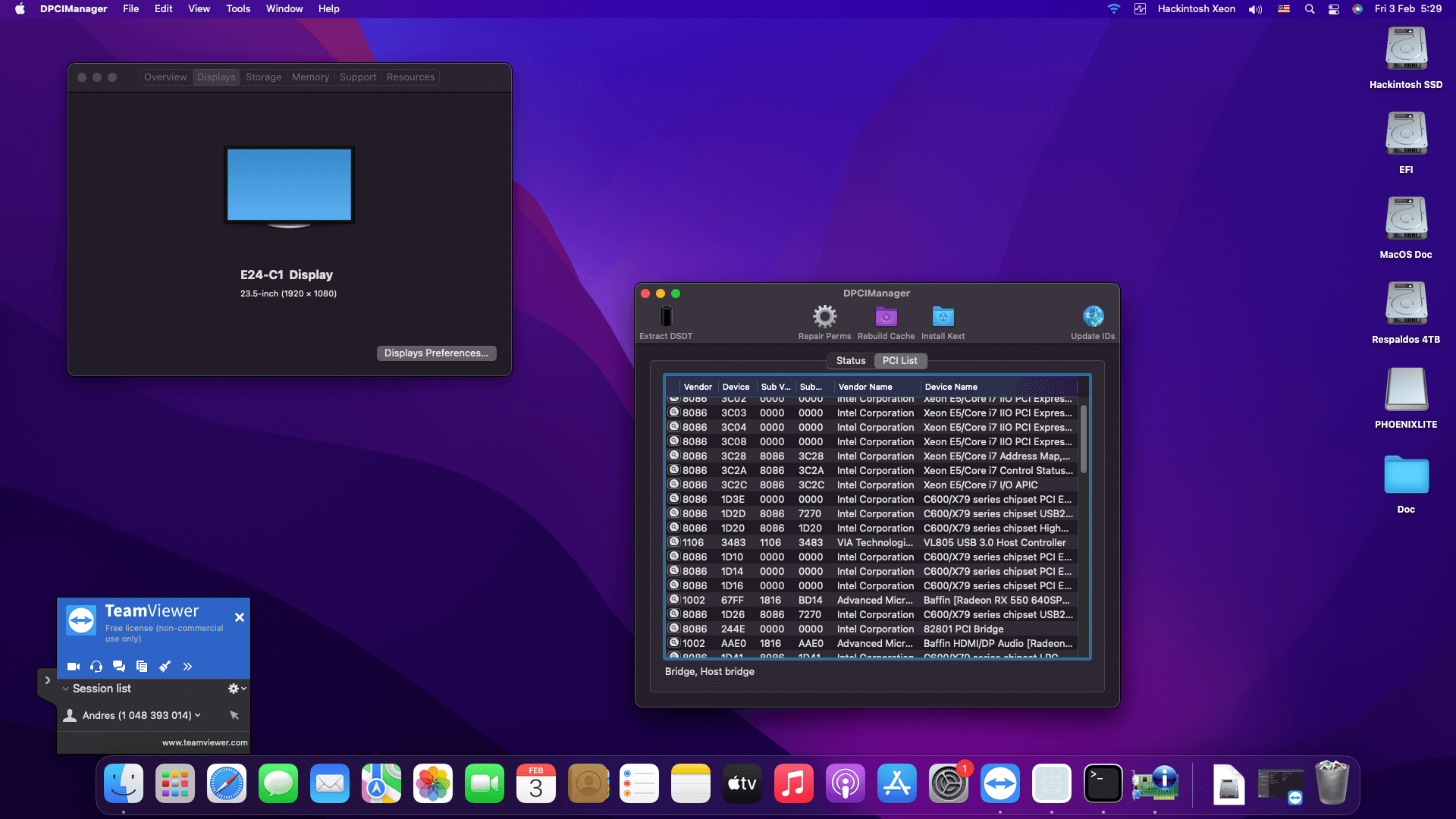Click Wi-Fi icon in menu bar

1113,8
